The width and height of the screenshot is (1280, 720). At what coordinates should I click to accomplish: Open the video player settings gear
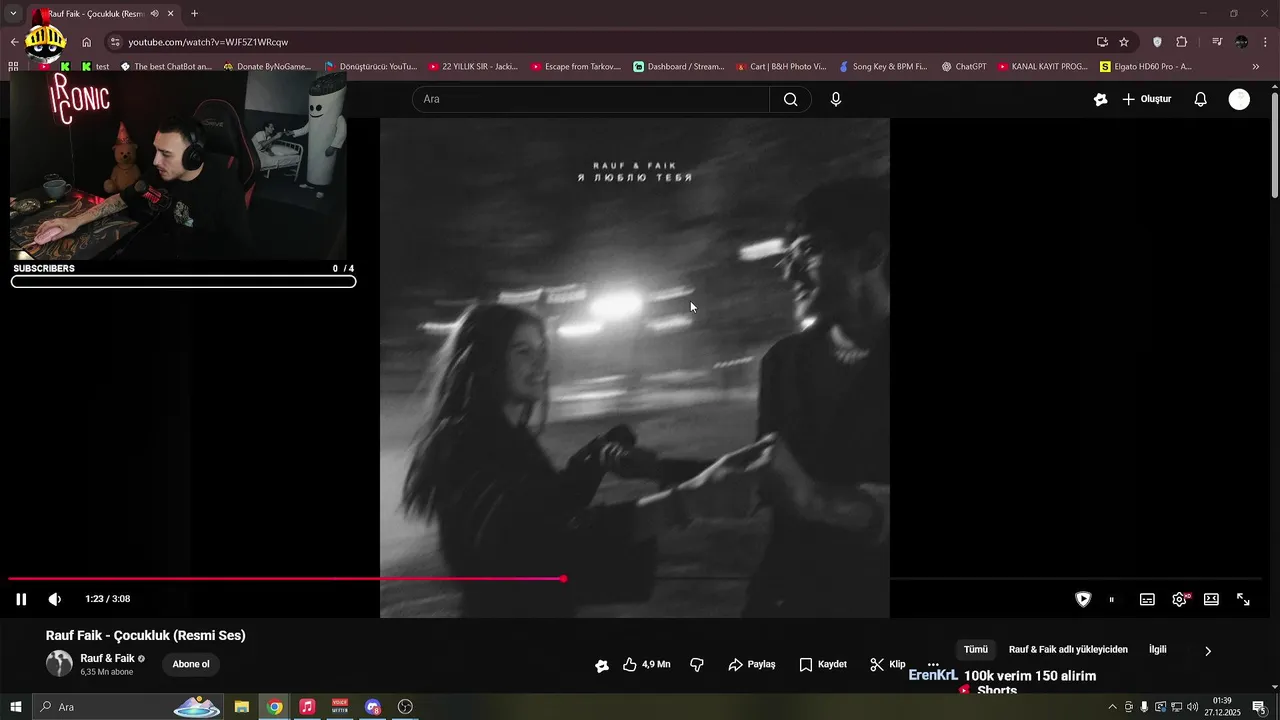point(1180,599)
